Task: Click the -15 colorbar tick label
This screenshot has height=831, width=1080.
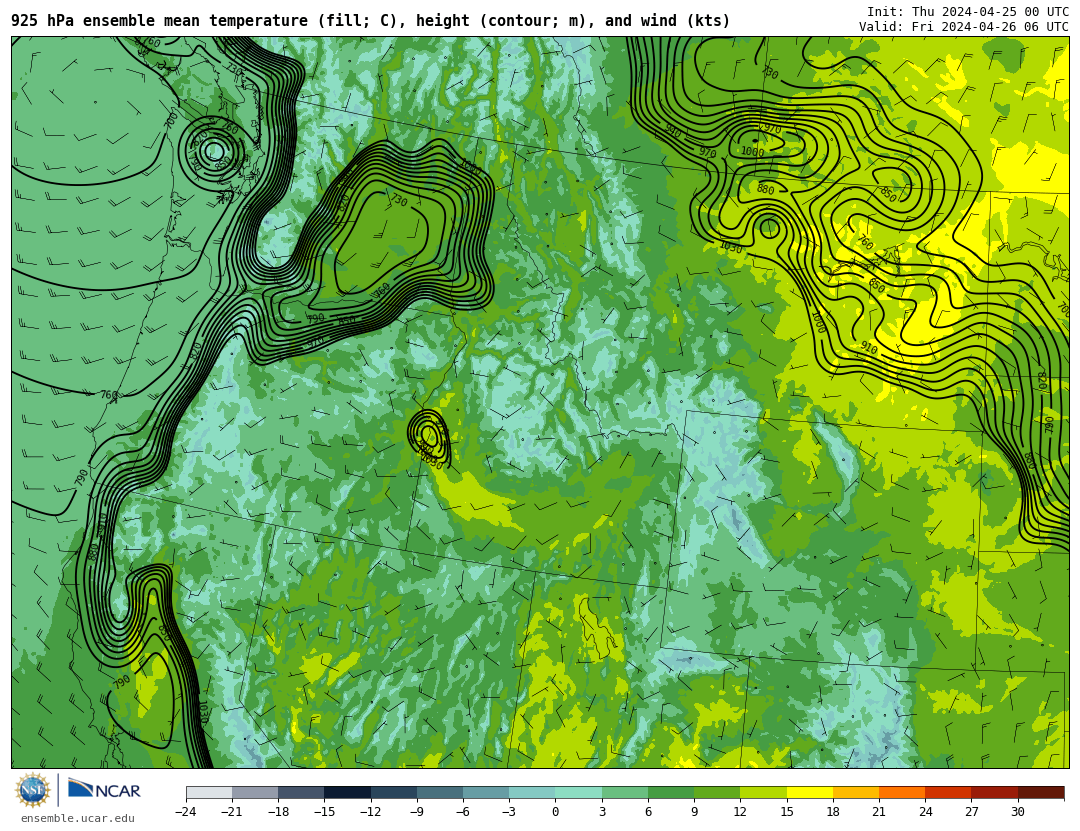Action: (x=324, y=812)
